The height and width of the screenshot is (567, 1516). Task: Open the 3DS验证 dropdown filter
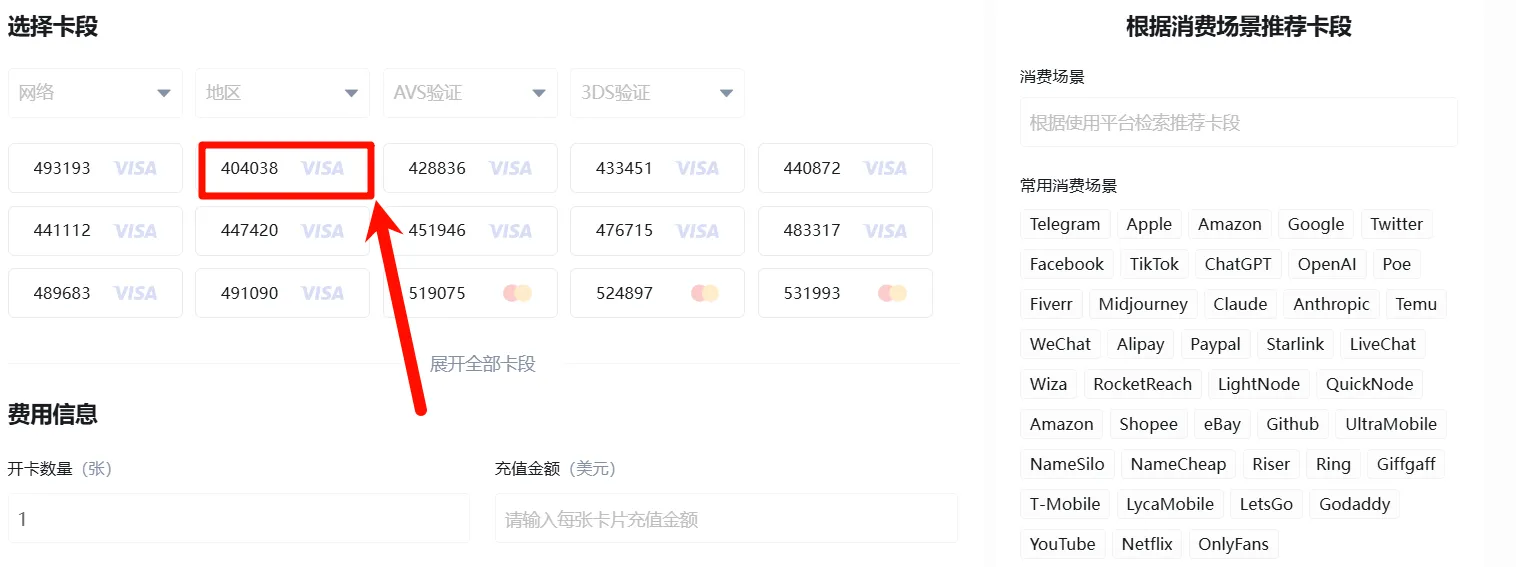(x=657, y=93)
